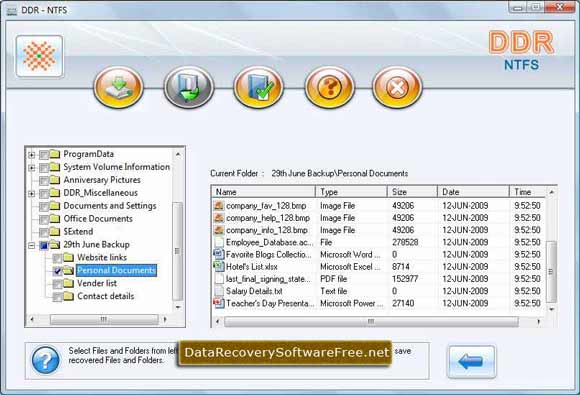Uncheck the Personal Documents folder checkbox
The width and height of the screenshot is (580, 395).
click(57, 271)
